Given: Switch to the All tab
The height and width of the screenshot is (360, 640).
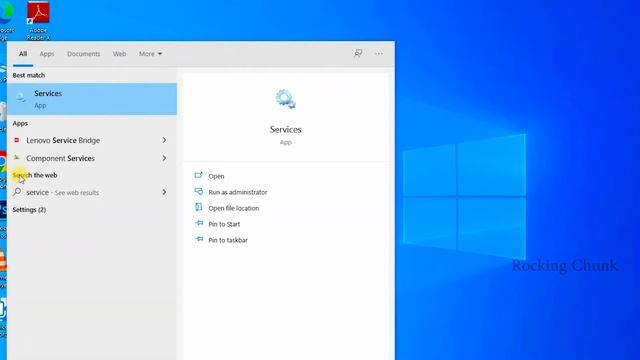Looking at the screenshot, I should pos(23,54).
